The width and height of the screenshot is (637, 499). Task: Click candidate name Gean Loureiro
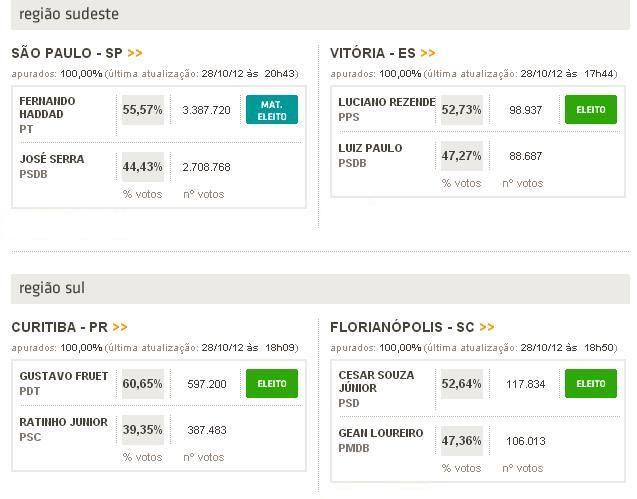[x=381, y=433]
